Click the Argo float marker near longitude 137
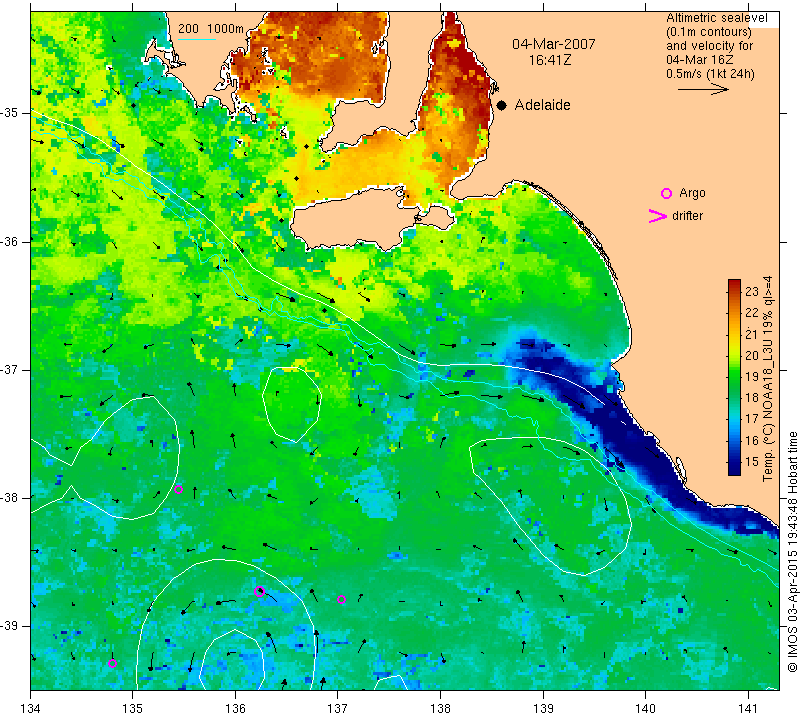Image resolution: width=800 pixels, height=720 pixels. tap(341, 600)
